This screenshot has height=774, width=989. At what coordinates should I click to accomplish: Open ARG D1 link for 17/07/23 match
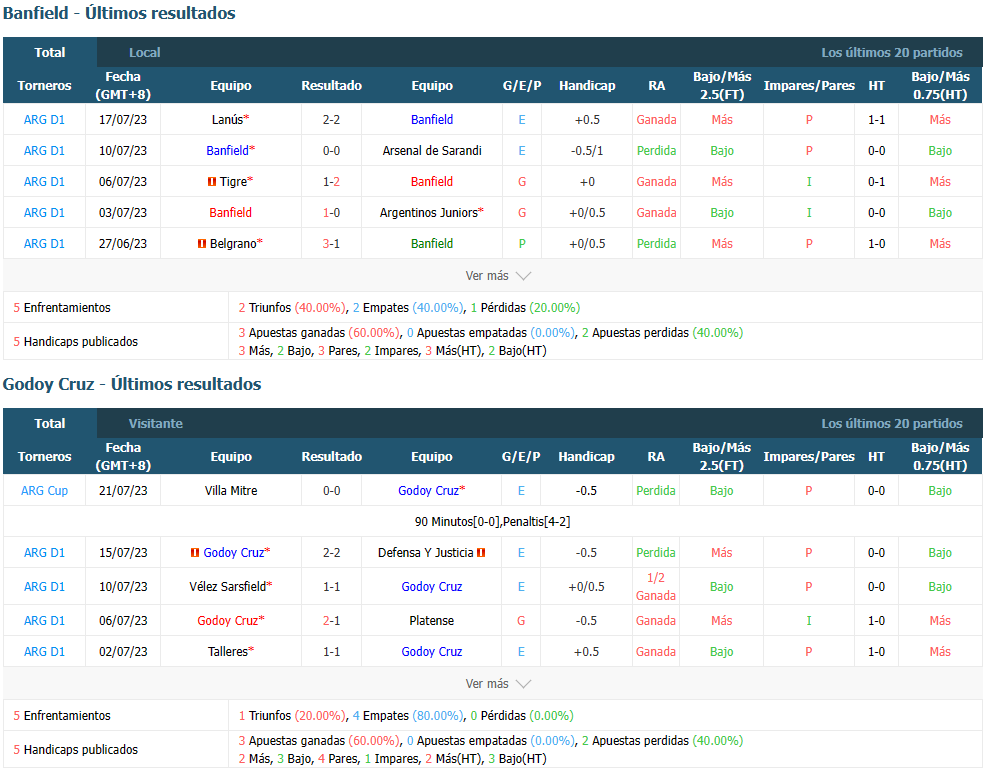(x=44, y=119)
